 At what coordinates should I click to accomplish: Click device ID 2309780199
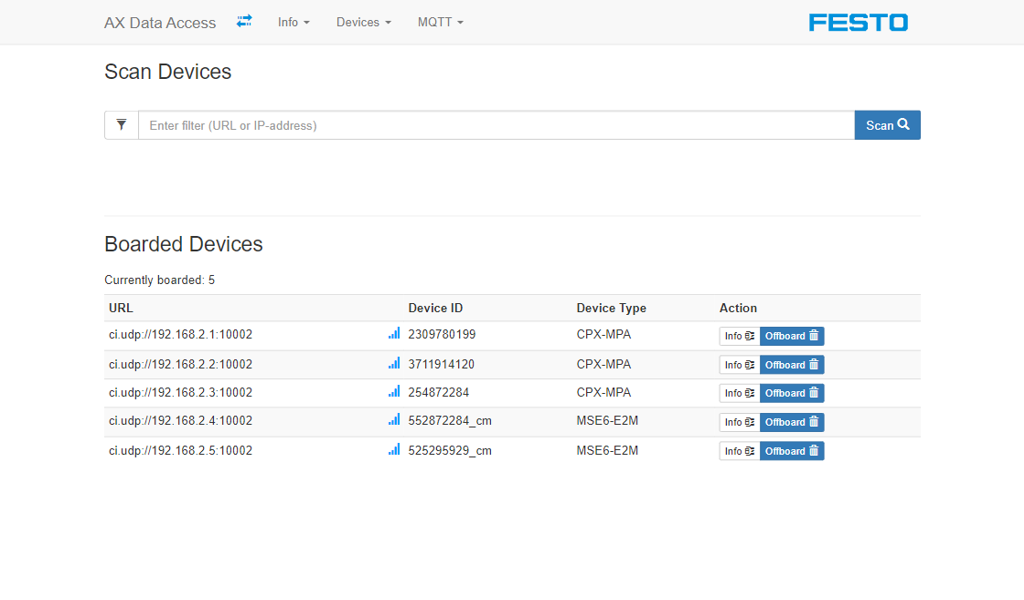[442, 334]
